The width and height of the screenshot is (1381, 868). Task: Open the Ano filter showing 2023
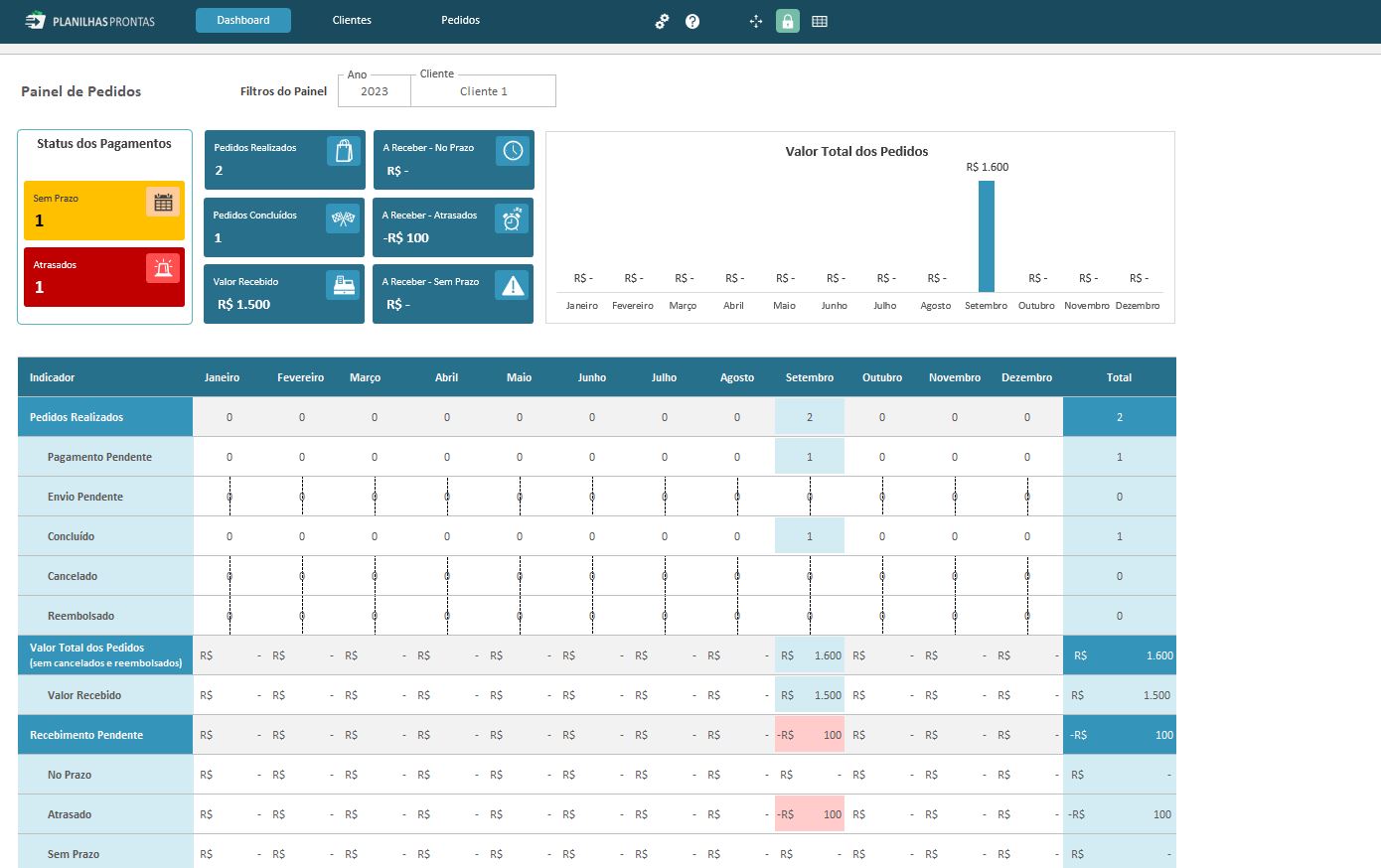375,91
